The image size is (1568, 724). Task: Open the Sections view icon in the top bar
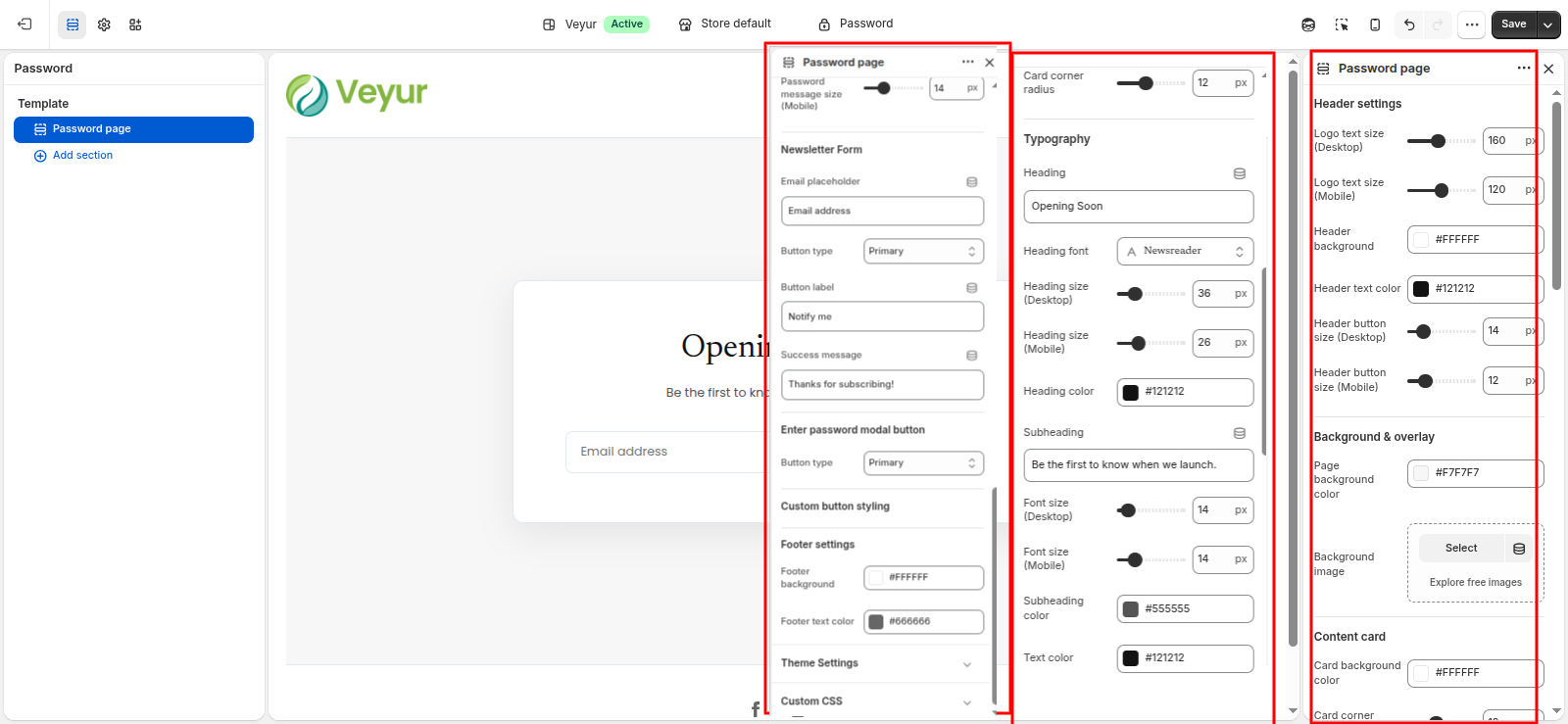[x=73, y=24]
